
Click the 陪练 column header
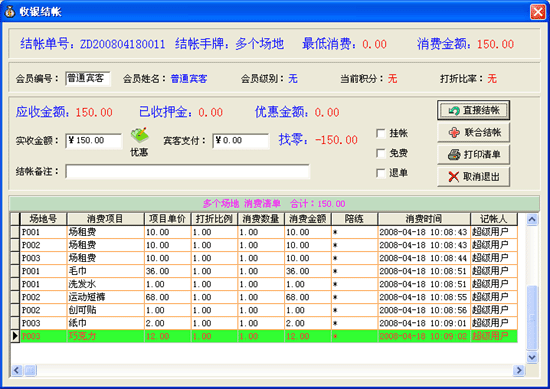click(354, 219)
